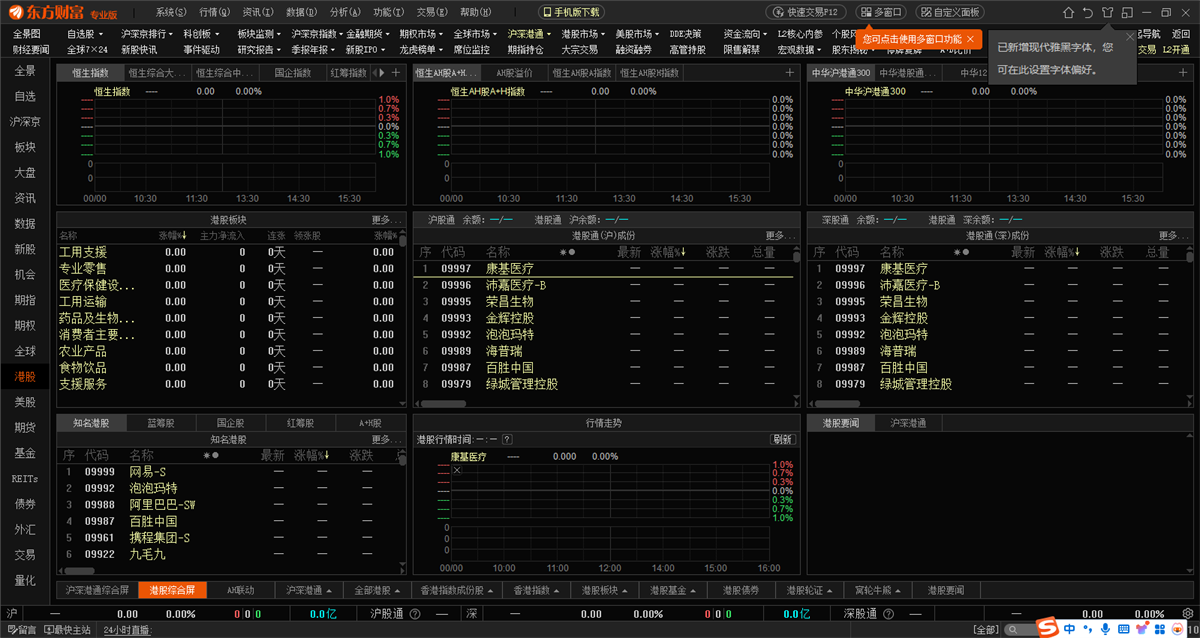1200x638 pixels.
Task: Close the orange multi-window tip
Action: tap(969, 39)
